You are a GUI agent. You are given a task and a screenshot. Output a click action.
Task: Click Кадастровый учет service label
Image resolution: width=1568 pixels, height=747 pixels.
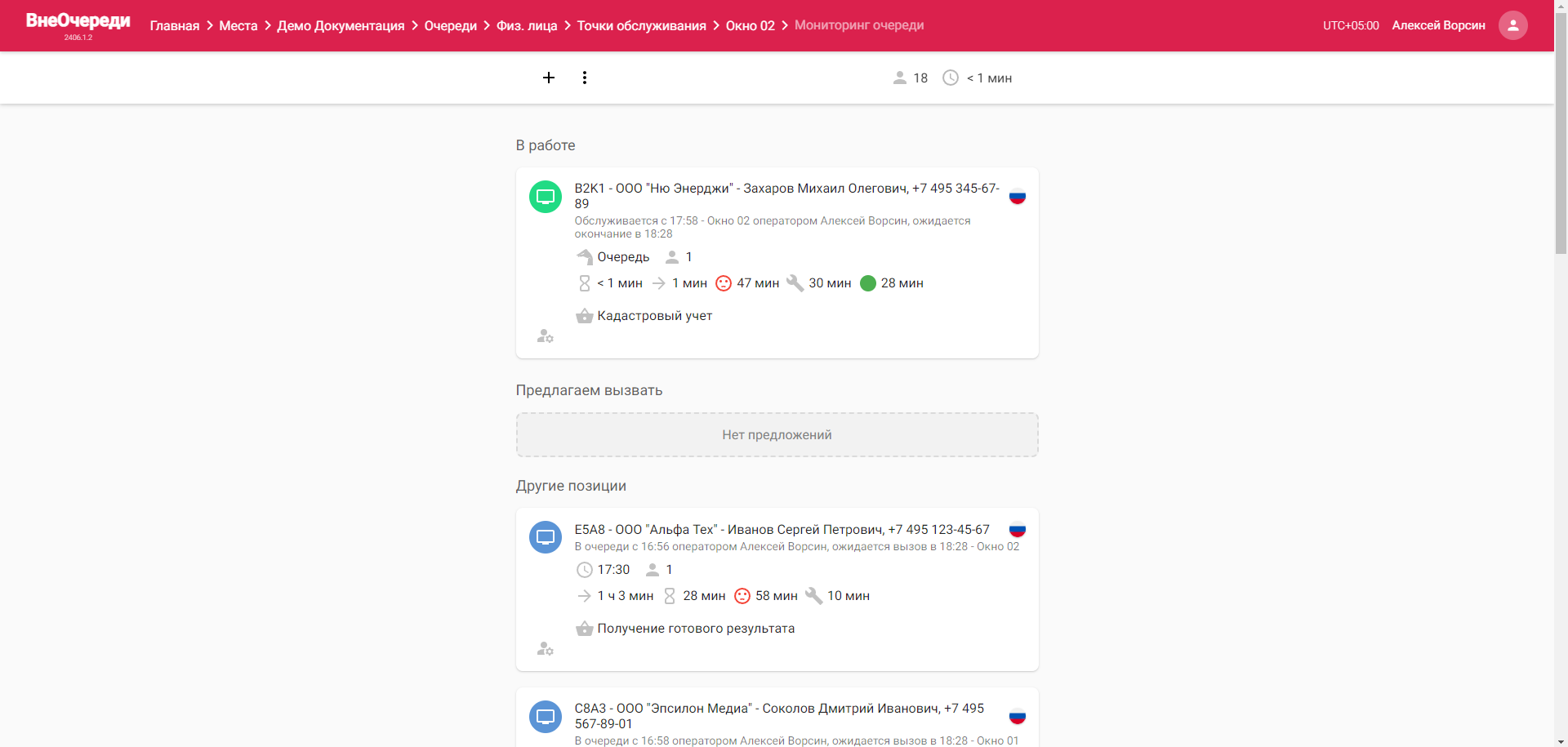[655, 316]
